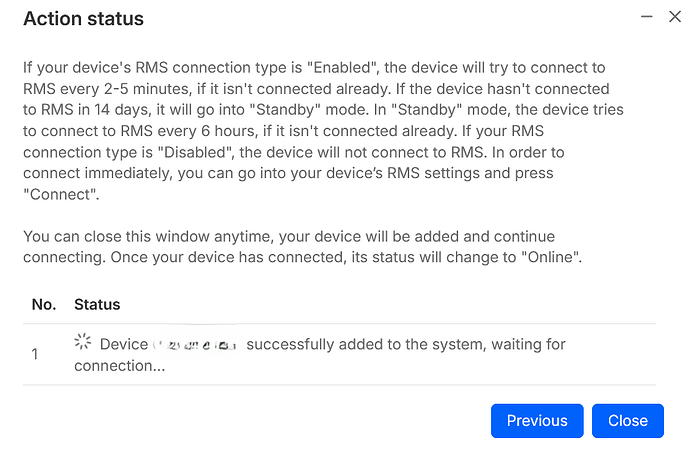Click the quoted "Connect" text at the paragraph end
This screenshot has height=458, width=690.
60,194
